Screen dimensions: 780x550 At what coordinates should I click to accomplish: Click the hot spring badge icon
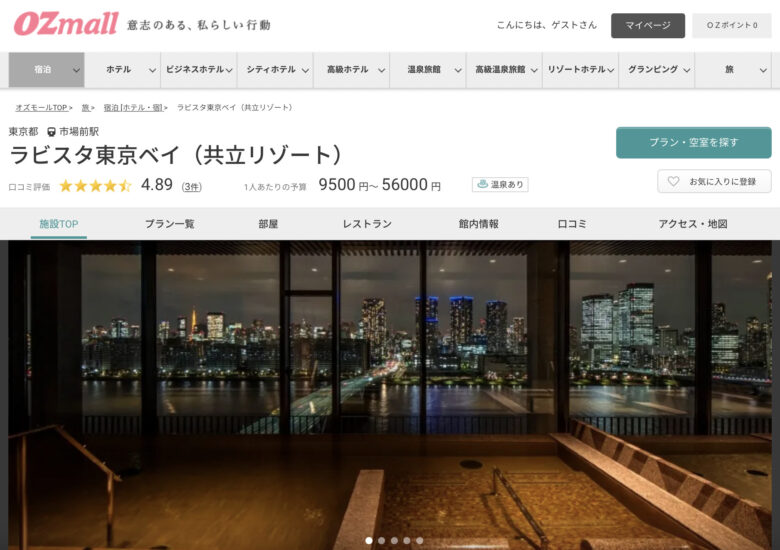click(x=482, y=184)
